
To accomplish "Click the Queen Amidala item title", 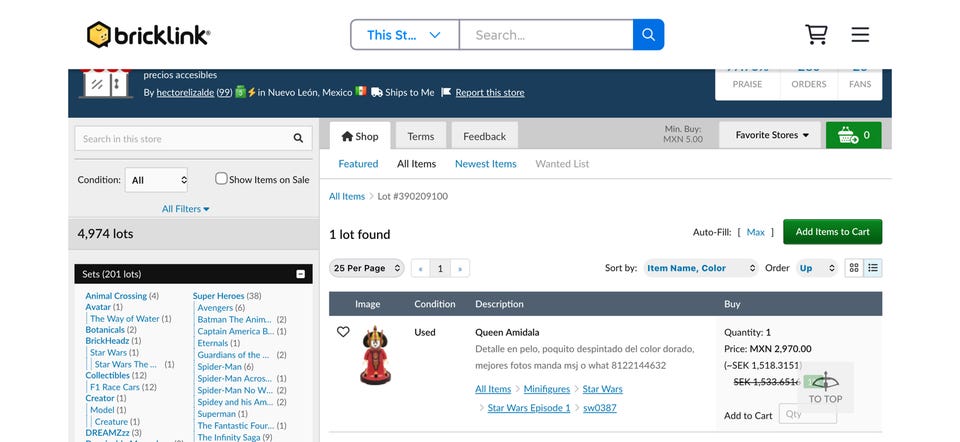I will click(x=507, y=332).
